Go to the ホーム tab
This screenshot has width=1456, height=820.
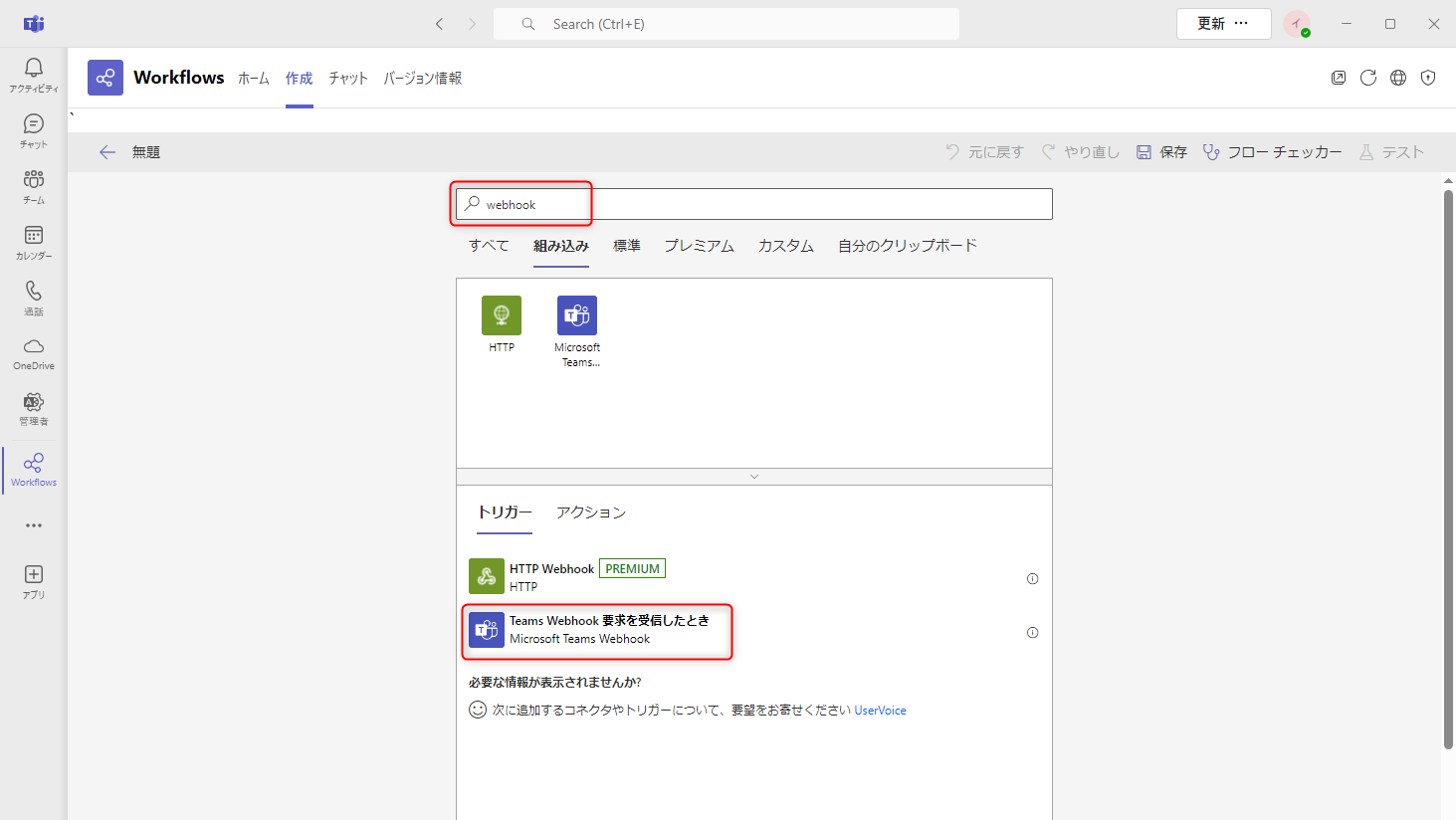254,78
